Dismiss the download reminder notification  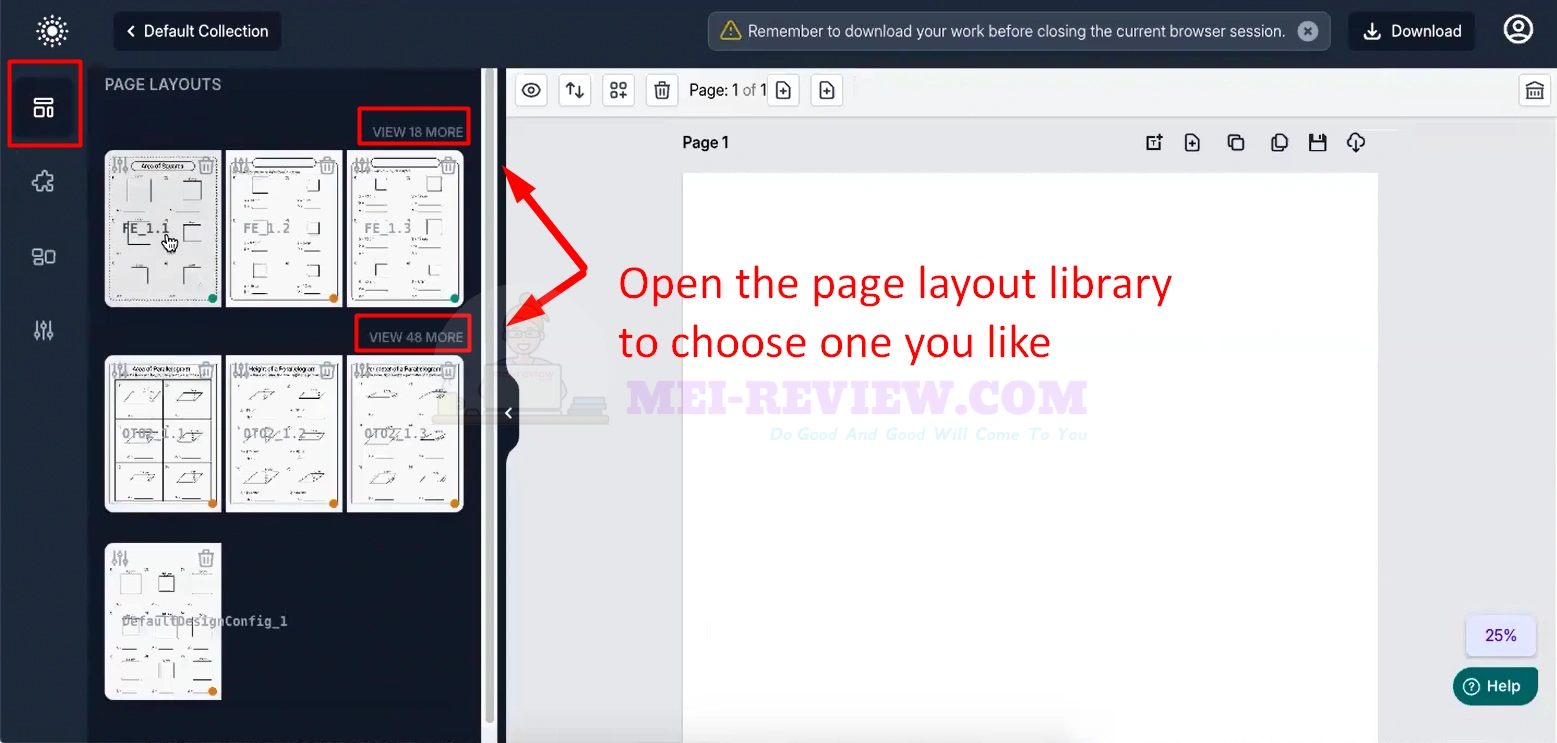[1308, 31]
